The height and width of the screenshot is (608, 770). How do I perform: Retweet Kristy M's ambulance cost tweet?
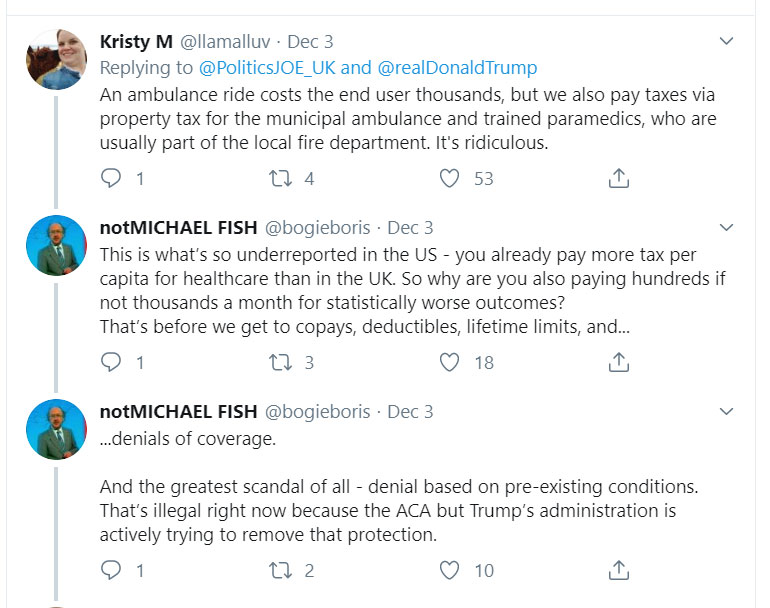point(281,178)
